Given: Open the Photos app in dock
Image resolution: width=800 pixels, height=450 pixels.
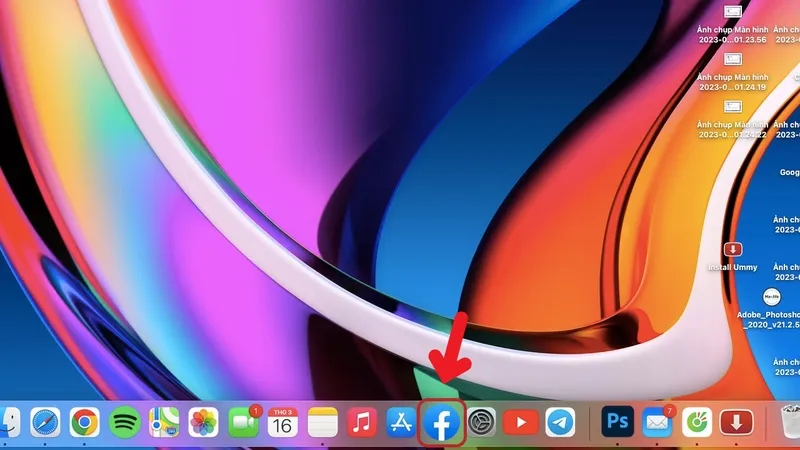Looking at the screenshot, I should pos(204,423).
